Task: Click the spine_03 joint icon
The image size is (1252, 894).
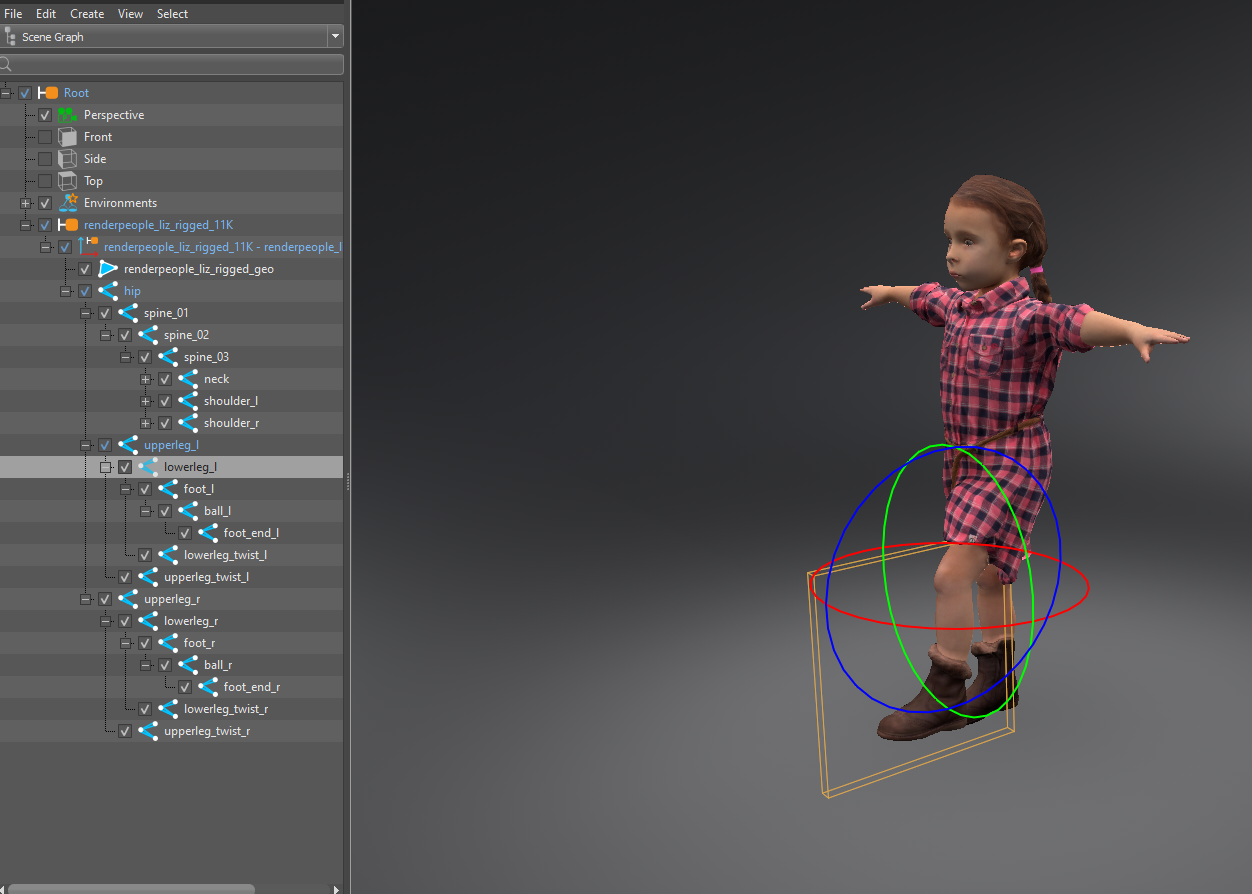Action: click(167, 356)
